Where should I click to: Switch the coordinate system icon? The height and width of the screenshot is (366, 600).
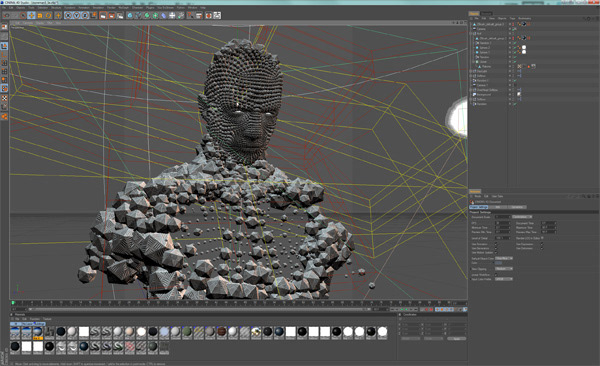(93, 15)
